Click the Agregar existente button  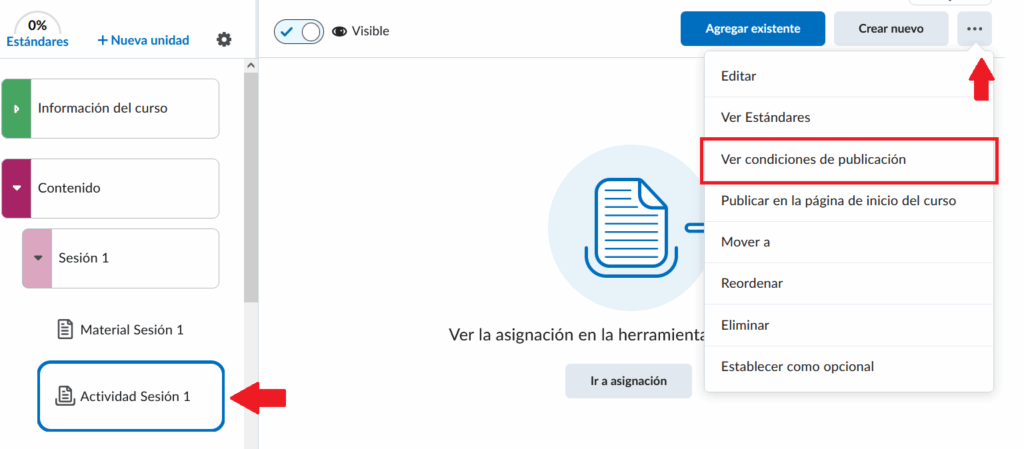click(752, 29)
